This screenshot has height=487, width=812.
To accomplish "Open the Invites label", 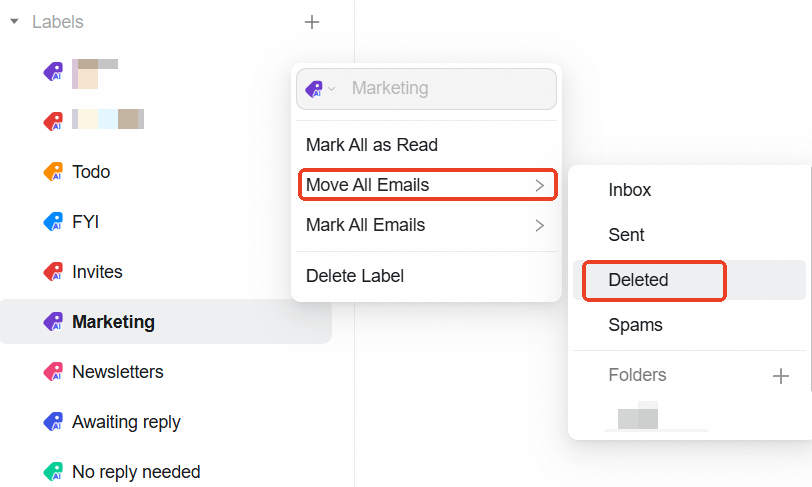I will point(97,271).
